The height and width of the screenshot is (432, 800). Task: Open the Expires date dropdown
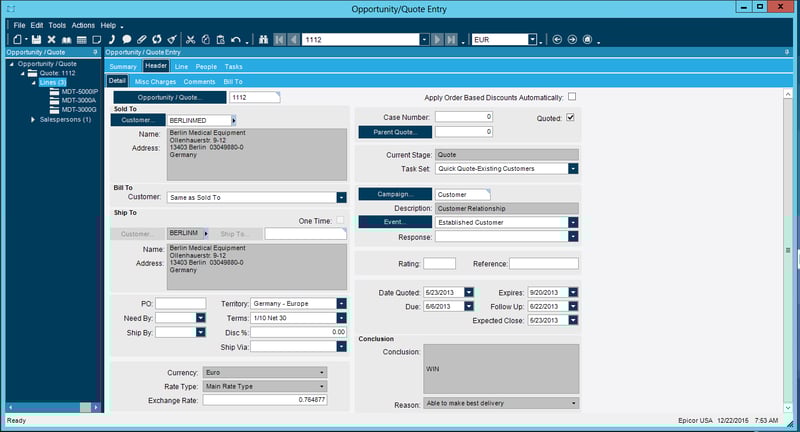[x=573, y=292]
